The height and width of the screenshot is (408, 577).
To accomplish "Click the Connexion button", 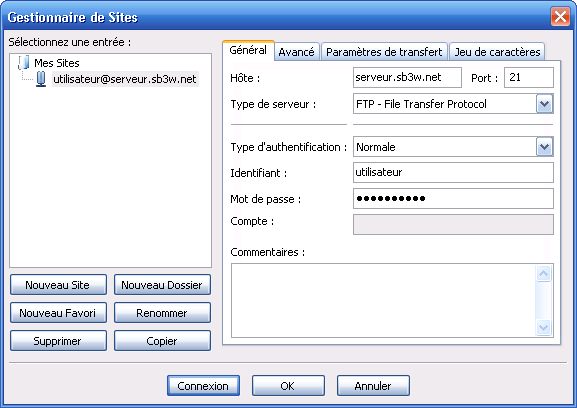I will 203,386.
